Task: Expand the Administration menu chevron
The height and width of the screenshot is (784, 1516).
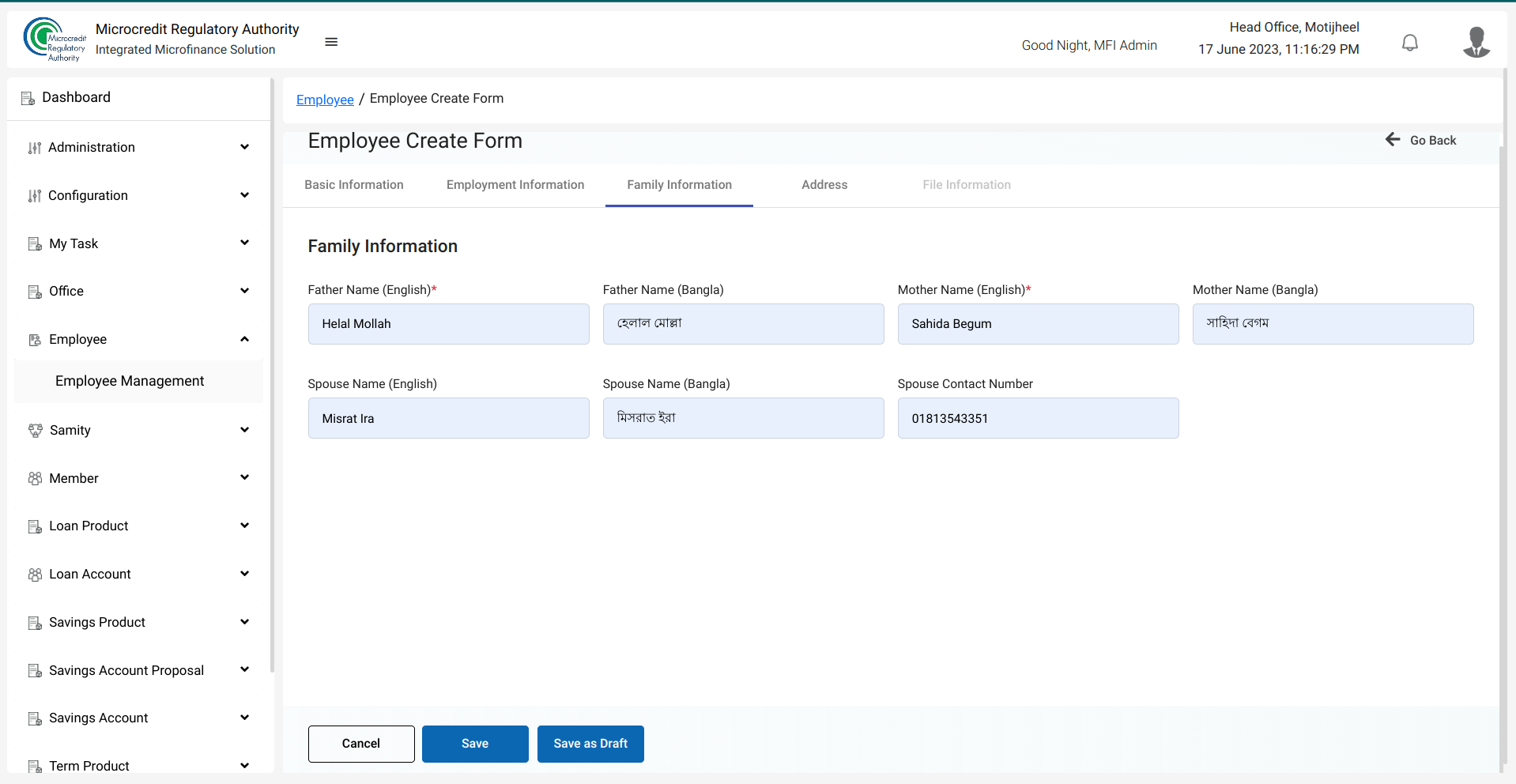Action: point(245,147)
